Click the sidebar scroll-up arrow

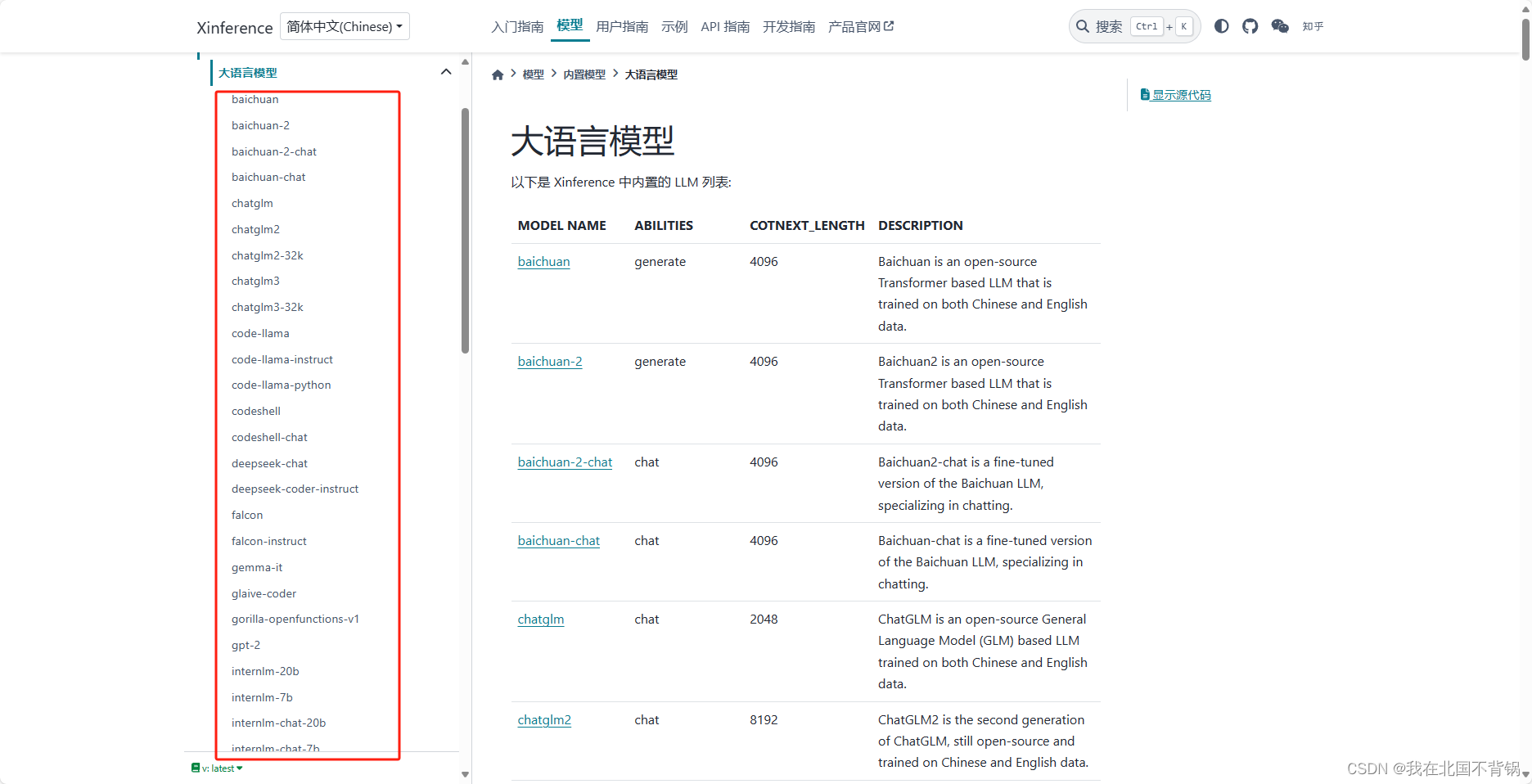pyautogui.click(x=465, y=62)
